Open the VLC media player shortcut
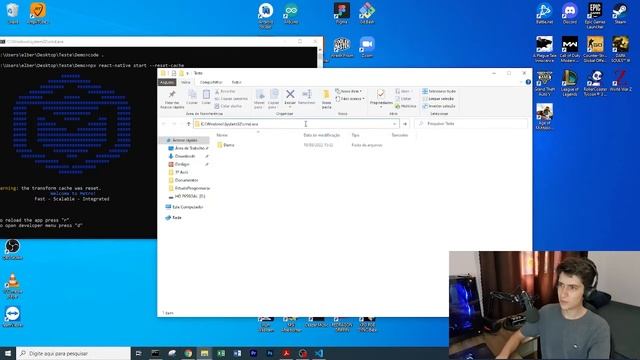 [x=12, y=285]
